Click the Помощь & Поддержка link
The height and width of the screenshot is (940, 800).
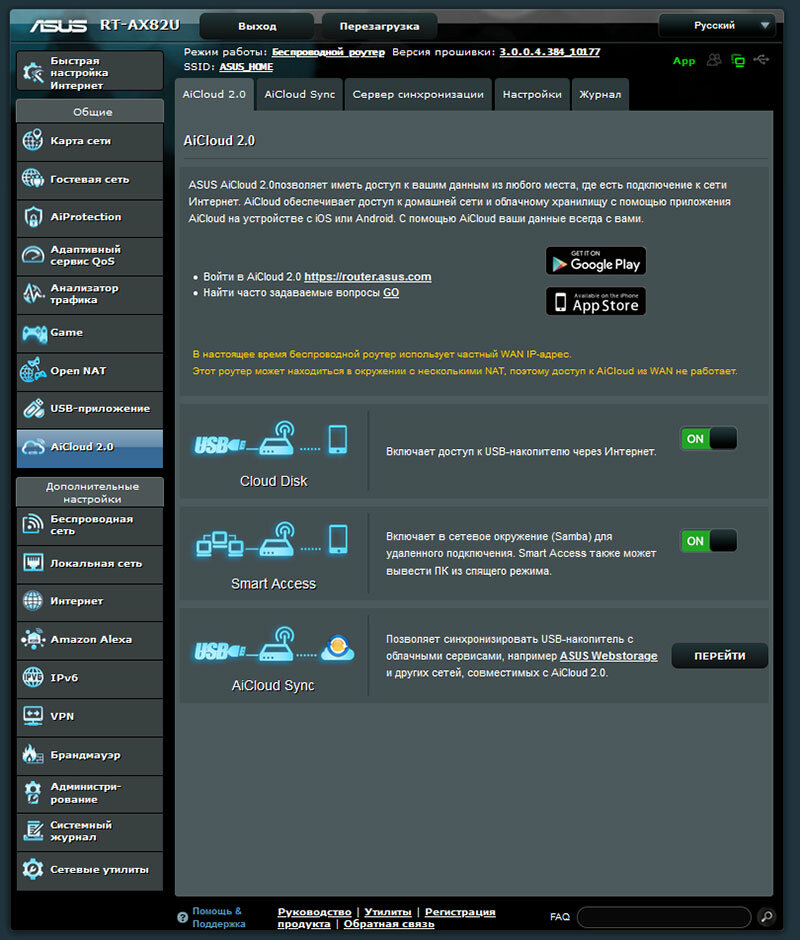pyautogui.click(x=218, y=917)
